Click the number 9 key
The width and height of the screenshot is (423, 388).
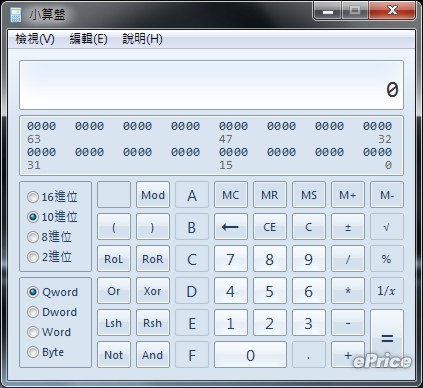309,259
